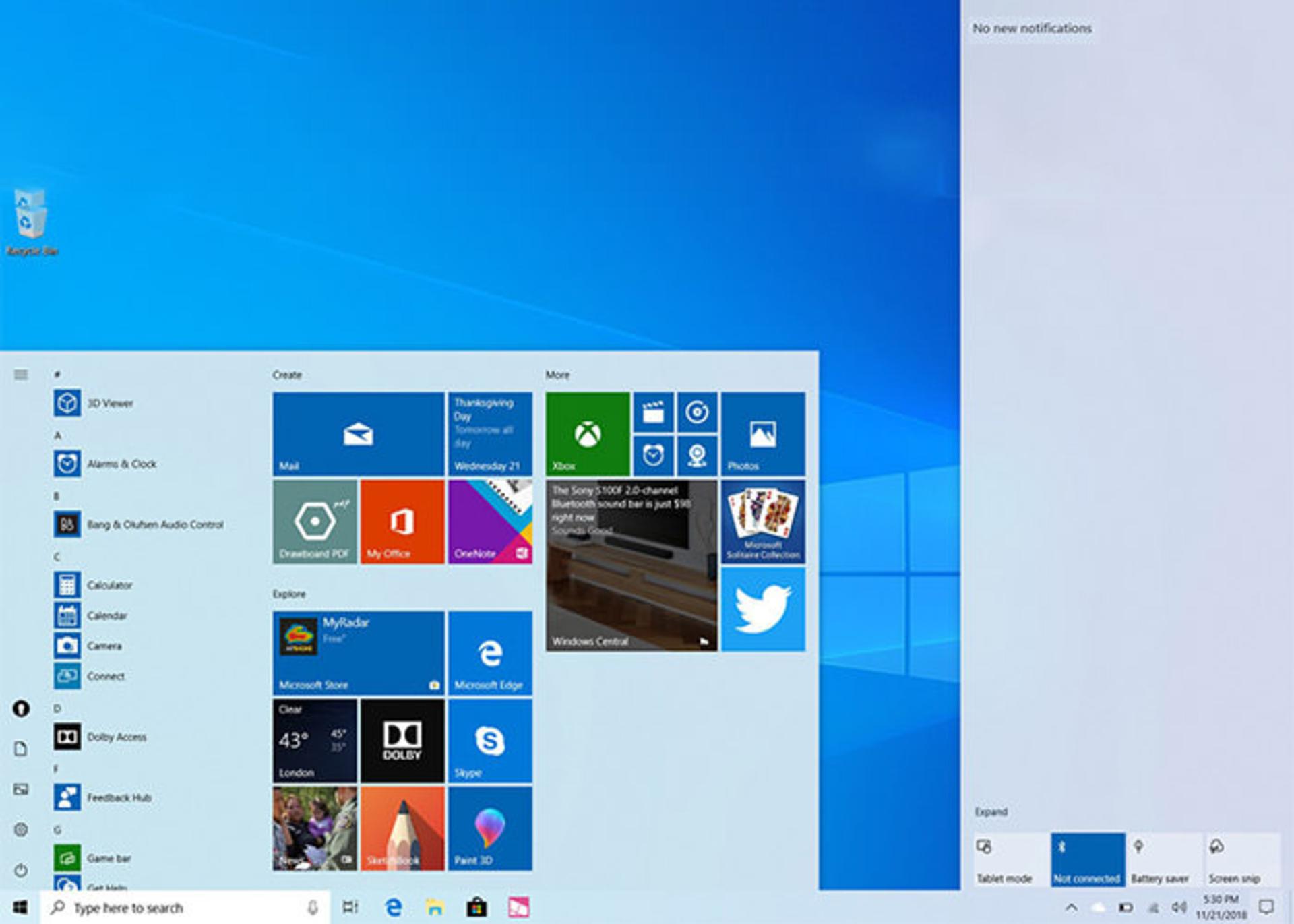
Task: Expand the quick actions panel
Action: (991, 811)
